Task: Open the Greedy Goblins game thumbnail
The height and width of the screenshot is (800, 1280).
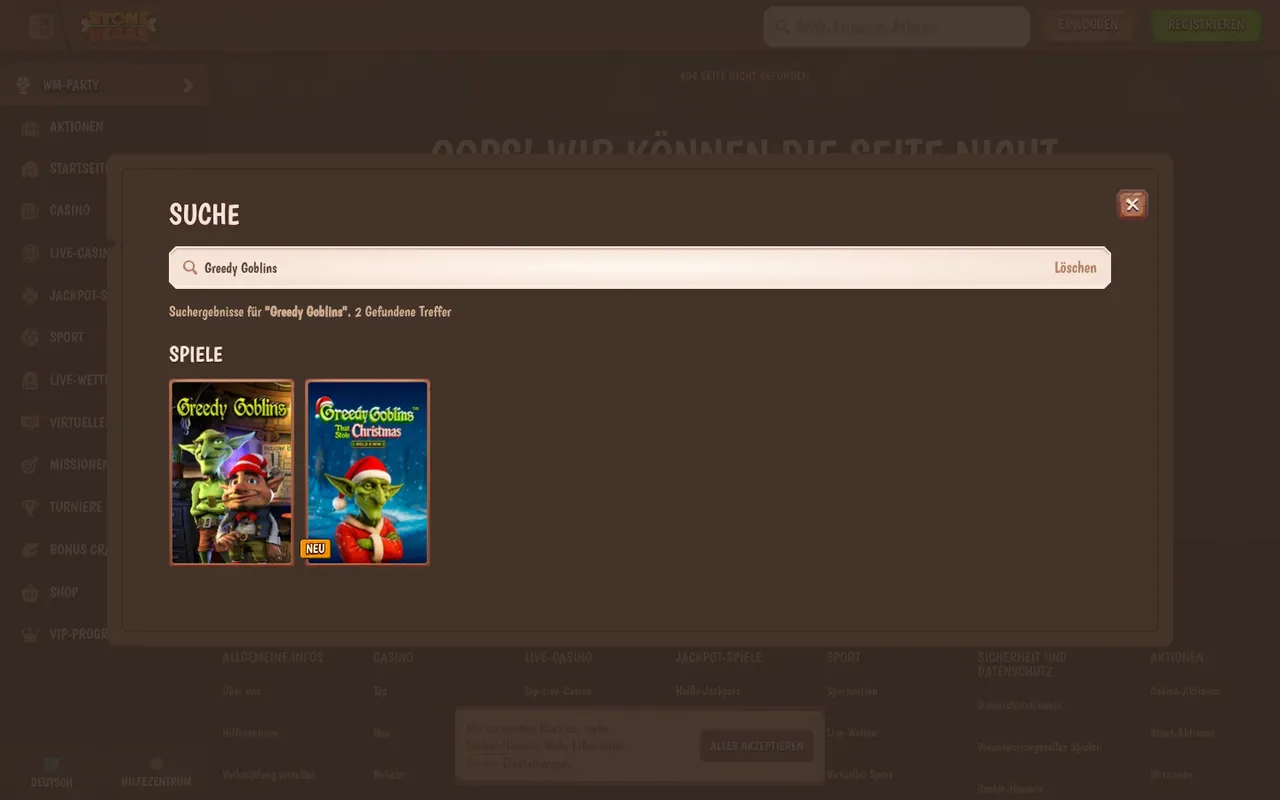Action: coord(232,472)
